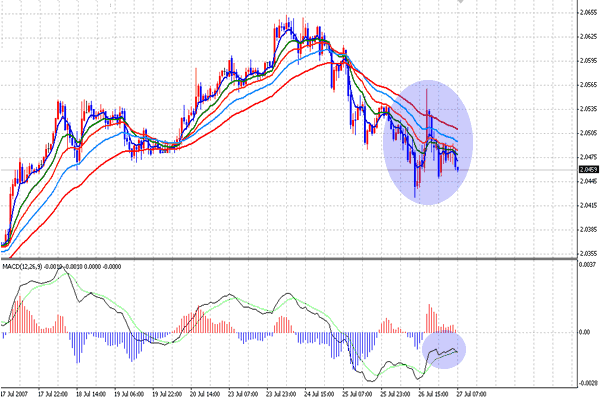Click the 20 Jul 14:00 time label

[205, 394]
